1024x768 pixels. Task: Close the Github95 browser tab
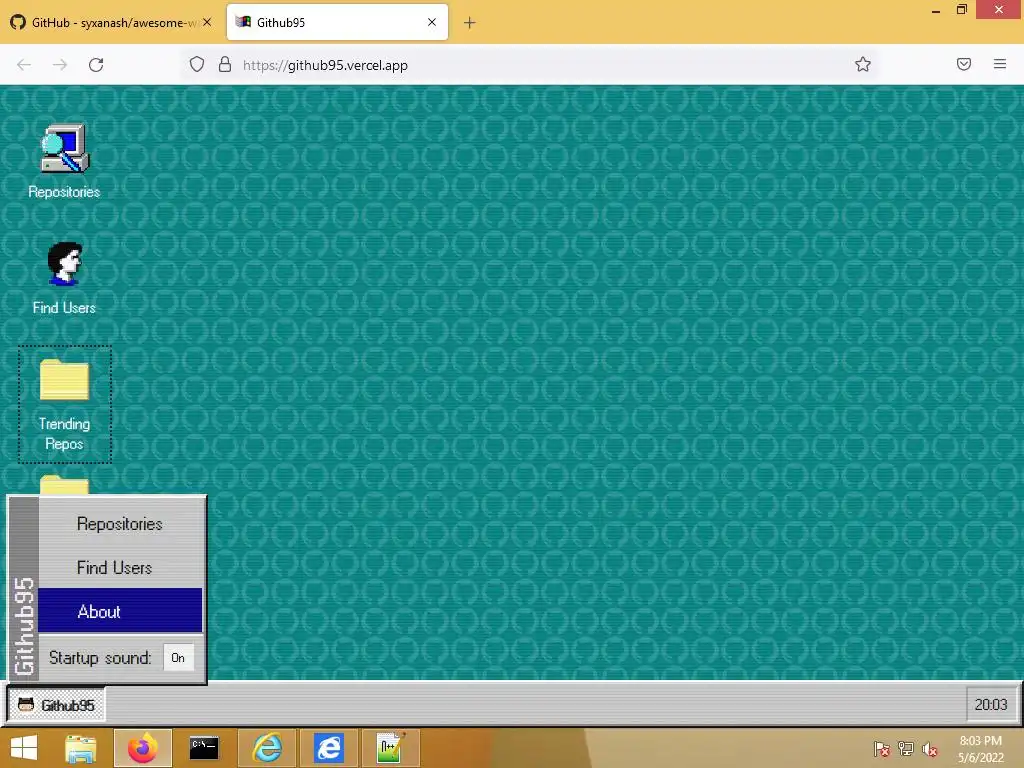pyautogui.click(x=432, y=22)
